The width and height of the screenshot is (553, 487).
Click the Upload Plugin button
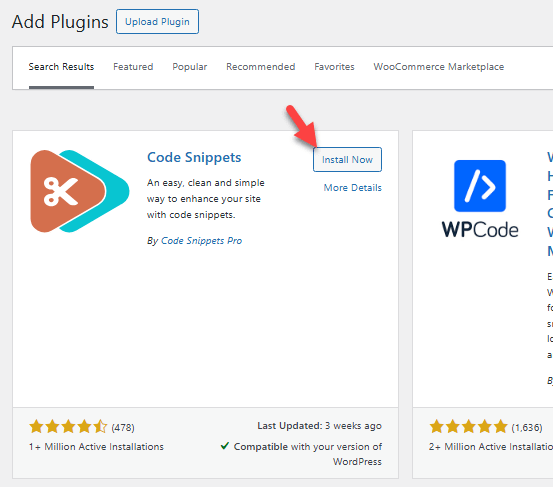click(157, 22)
